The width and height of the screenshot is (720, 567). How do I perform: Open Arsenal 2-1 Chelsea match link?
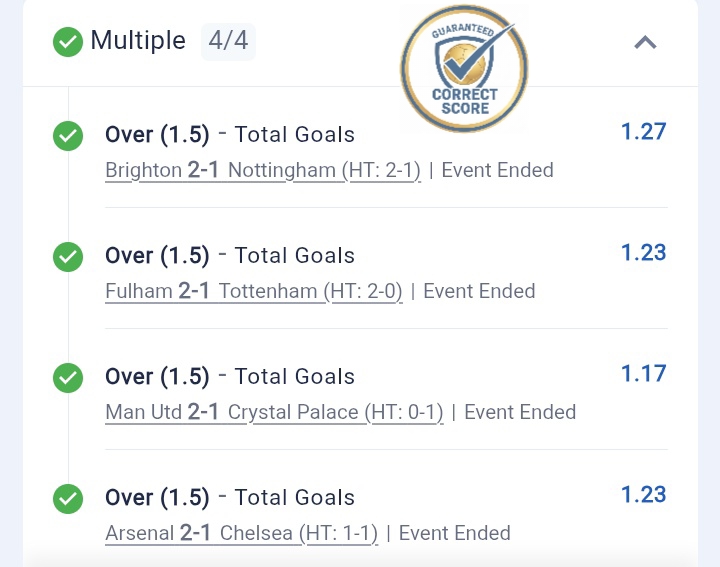coord(241,533)
